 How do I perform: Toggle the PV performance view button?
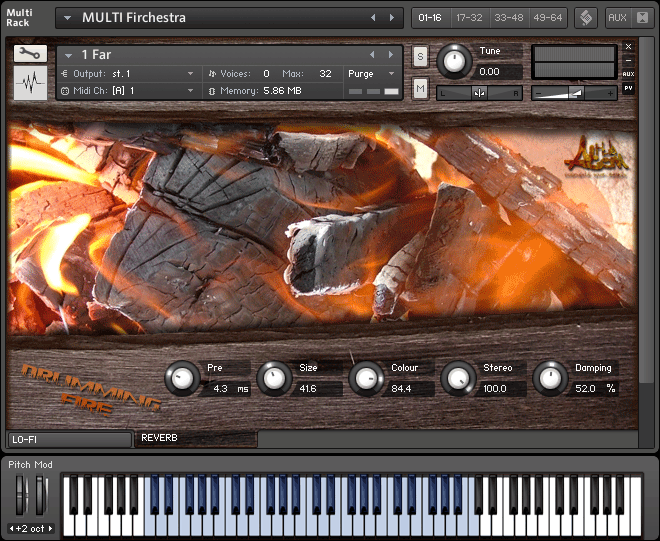point(628,88)
